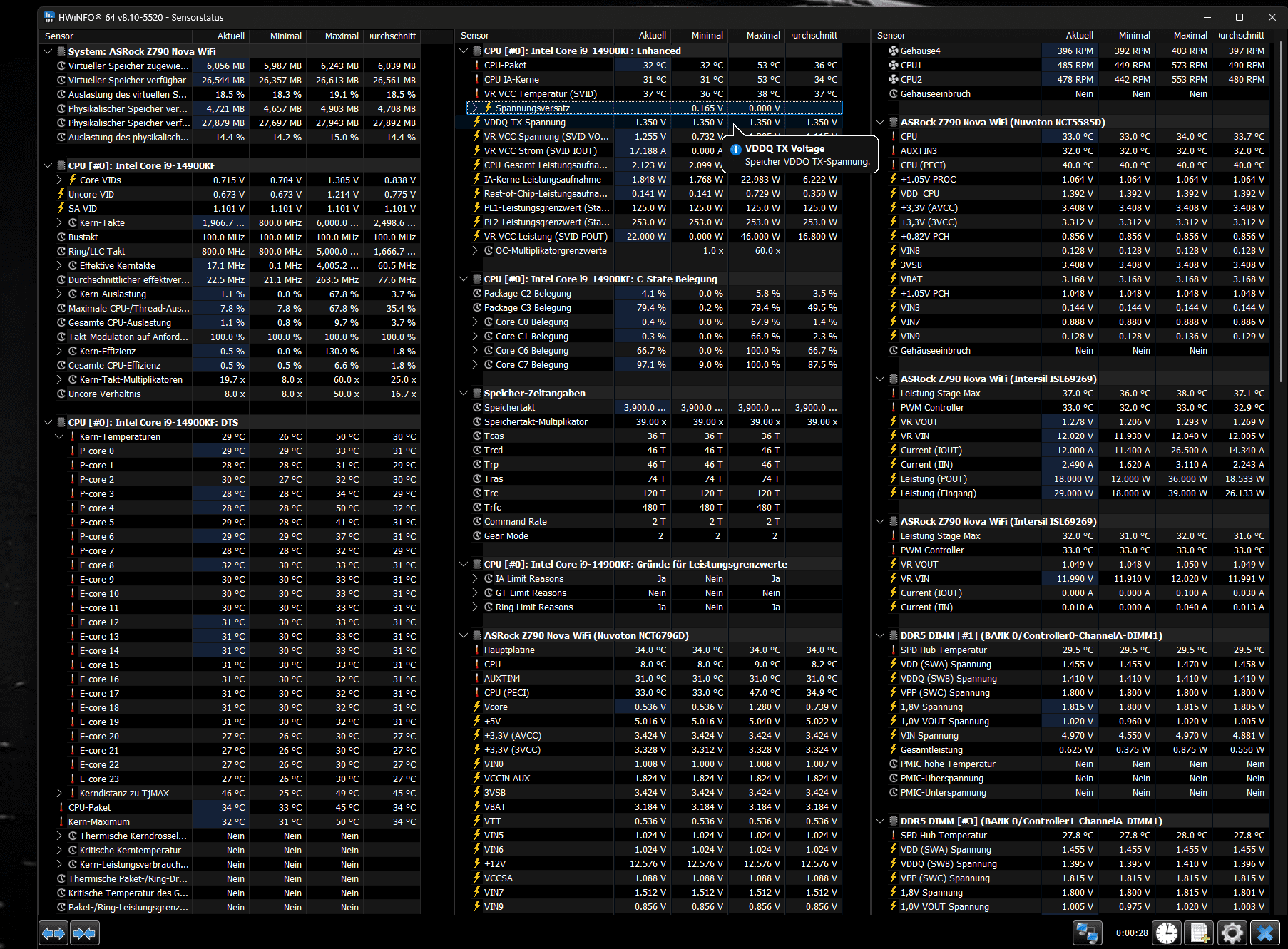The height and width of the screenshot is (949, 1288).
Task: Click the Sensor column header in the left panel
Action: click(x=116, y=36)
